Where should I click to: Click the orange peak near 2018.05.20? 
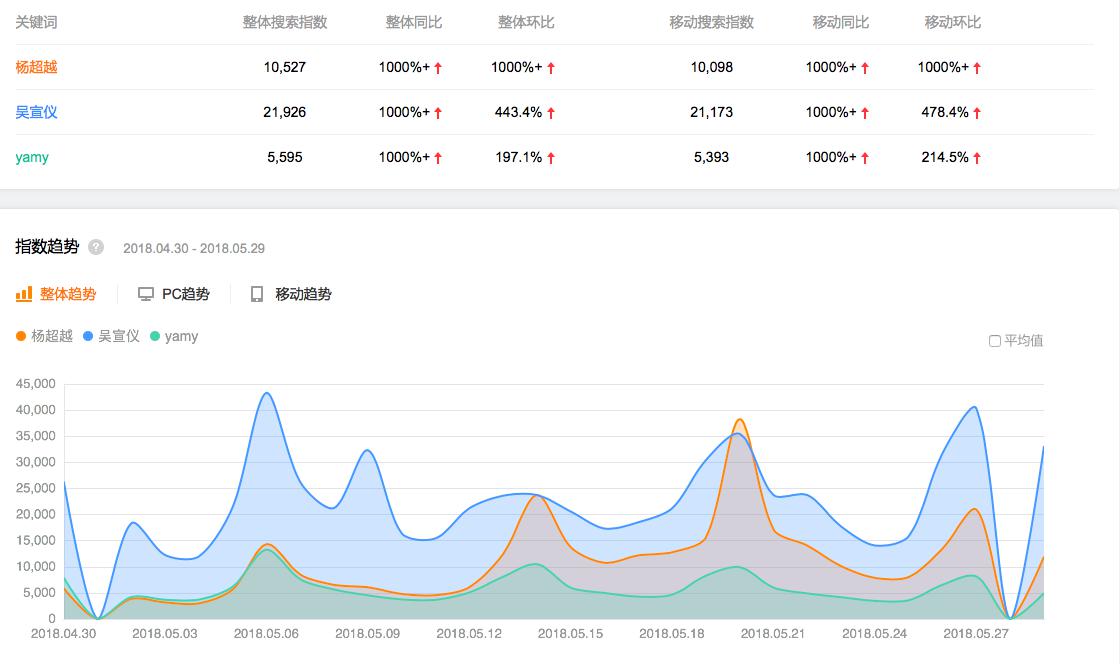tap(739, 420)
